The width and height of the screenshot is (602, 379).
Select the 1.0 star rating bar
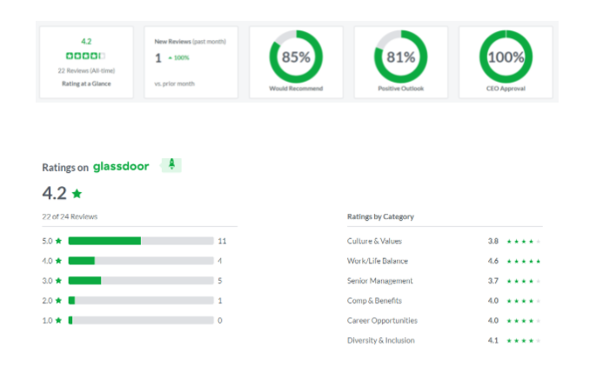141,320
